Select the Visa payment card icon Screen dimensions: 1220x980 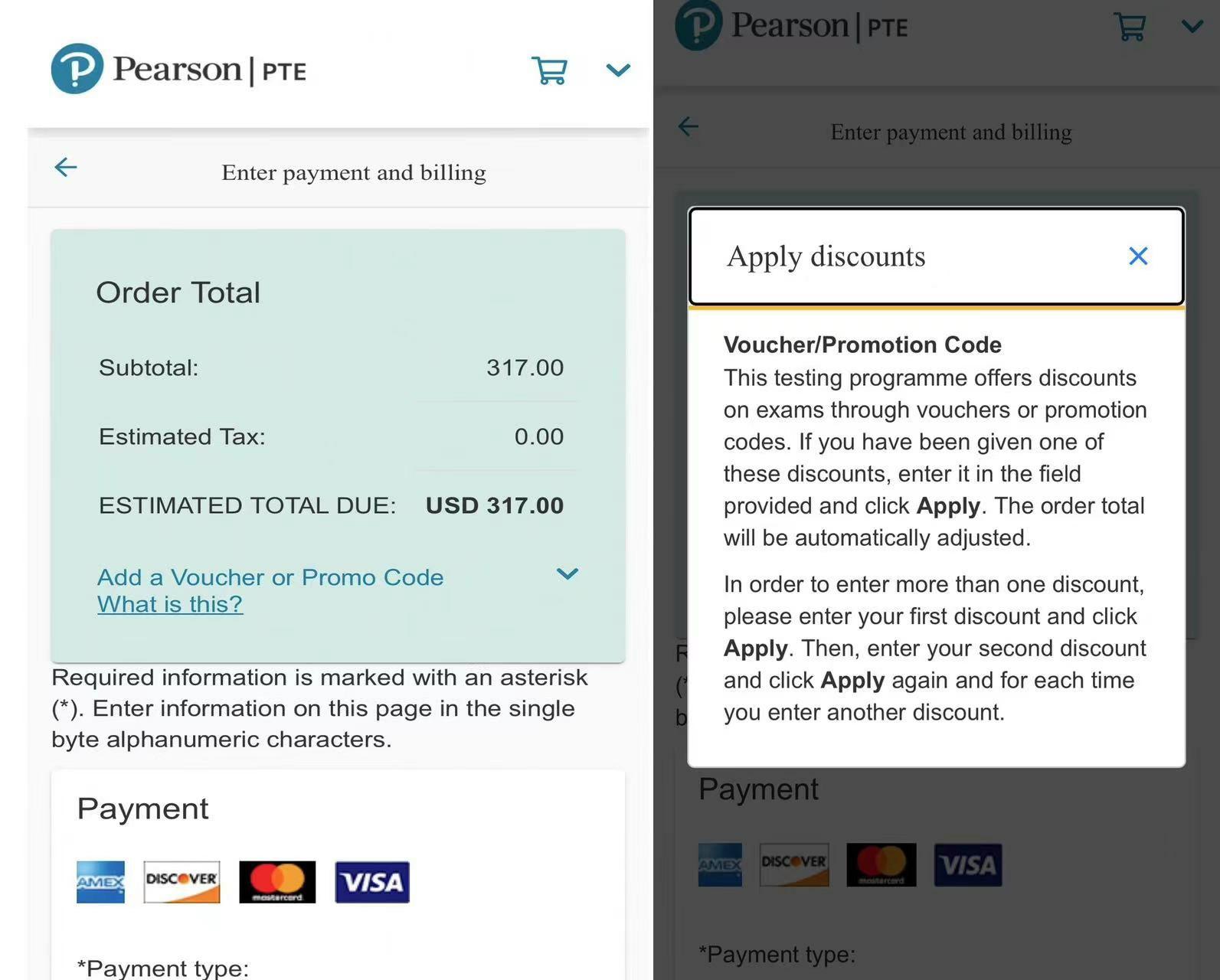[371, 882]
